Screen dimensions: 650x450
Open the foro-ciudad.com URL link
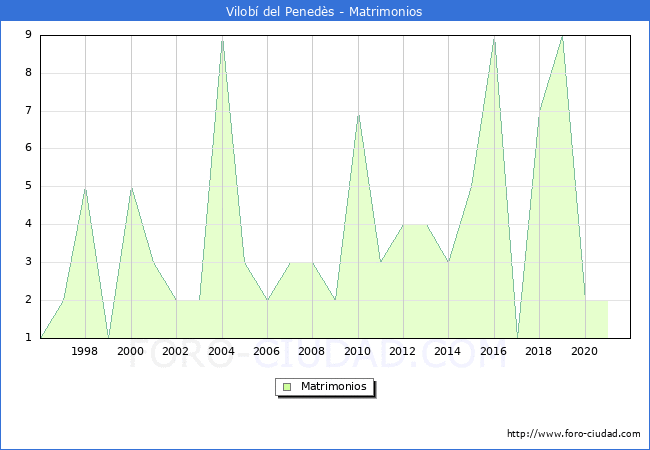[574, 433]
